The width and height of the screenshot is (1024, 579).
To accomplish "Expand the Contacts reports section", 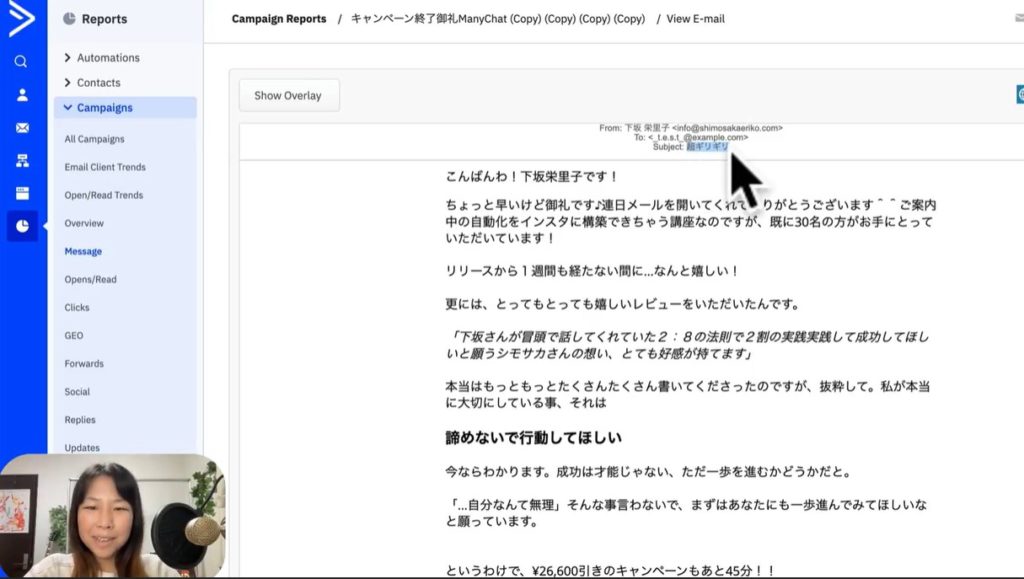I will (98, 83).
